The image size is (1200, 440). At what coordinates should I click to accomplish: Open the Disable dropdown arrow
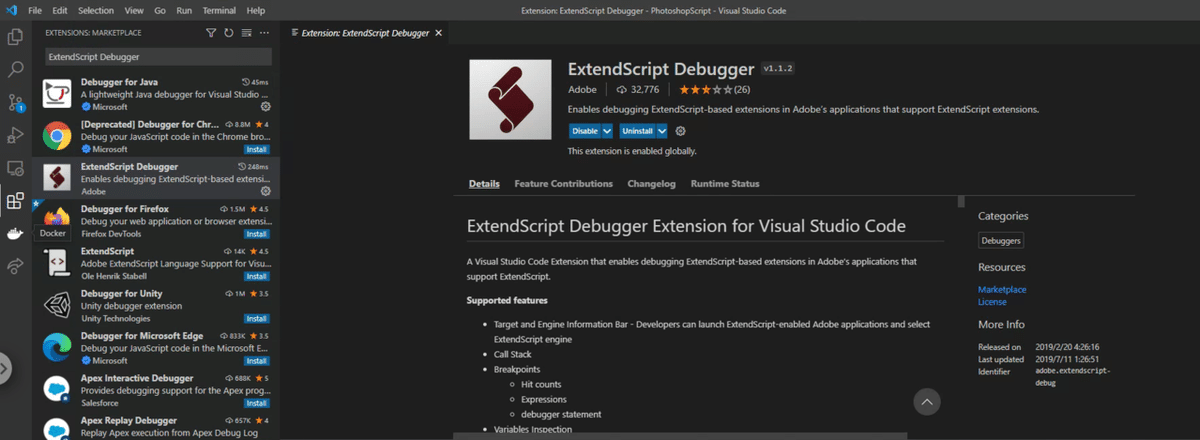(x=607, y=131)
